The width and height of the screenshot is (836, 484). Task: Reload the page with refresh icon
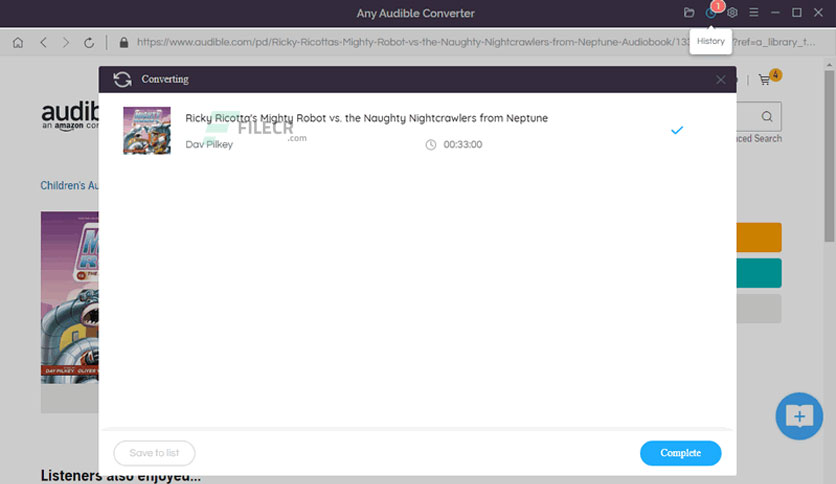click(89, 43)
